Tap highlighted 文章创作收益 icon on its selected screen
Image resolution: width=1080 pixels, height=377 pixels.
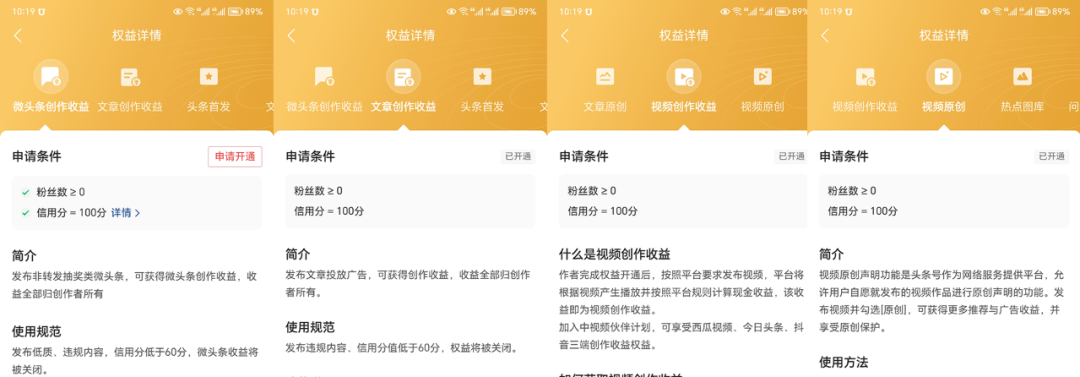[404, 77]
